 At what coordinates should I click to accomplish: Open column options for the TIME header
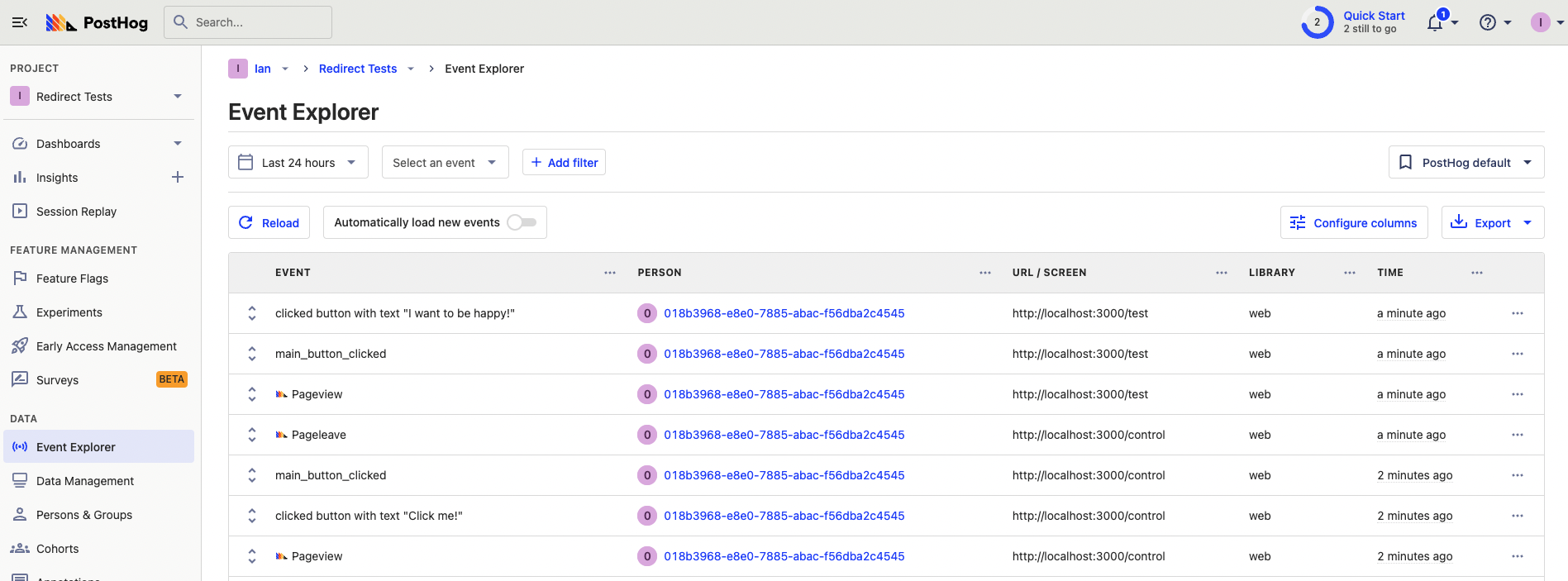(x=1476, y=273)
